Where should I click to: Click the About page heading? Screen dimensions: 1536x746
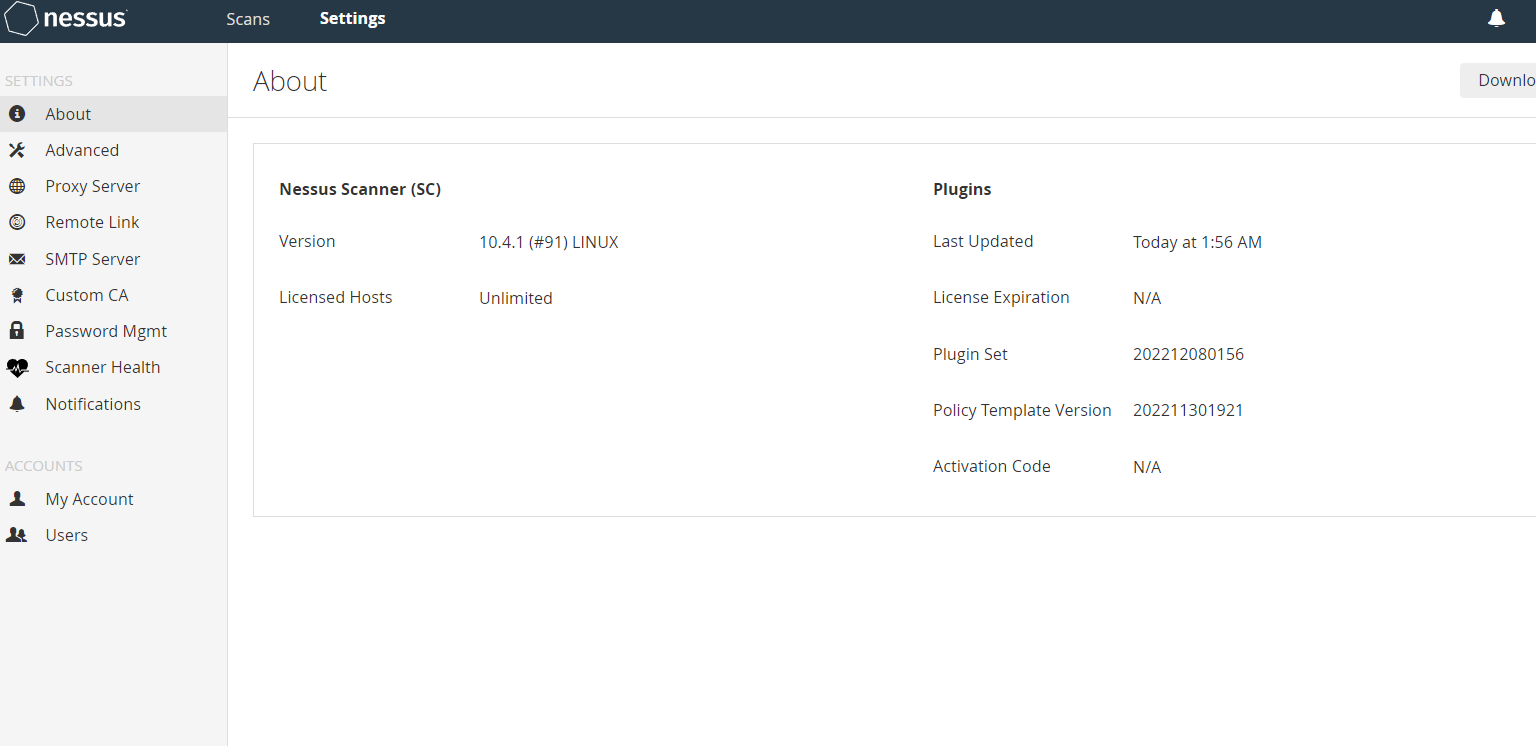pyautogui.click(x=290, y=81)
